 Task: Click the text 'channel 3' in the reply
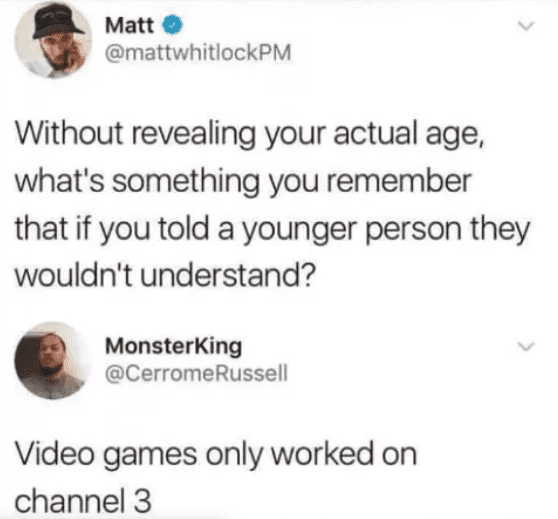coord(83,500)
